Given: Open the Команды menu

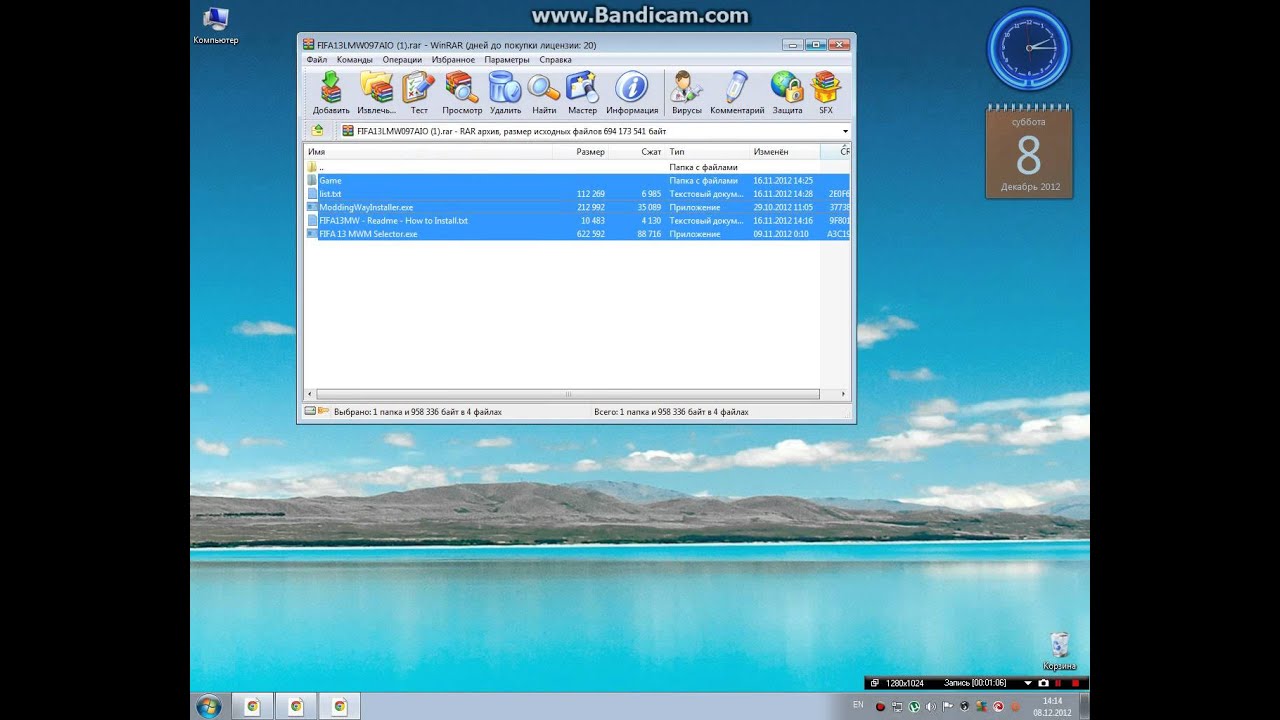Looking at the screenshot, I should 355,60.
